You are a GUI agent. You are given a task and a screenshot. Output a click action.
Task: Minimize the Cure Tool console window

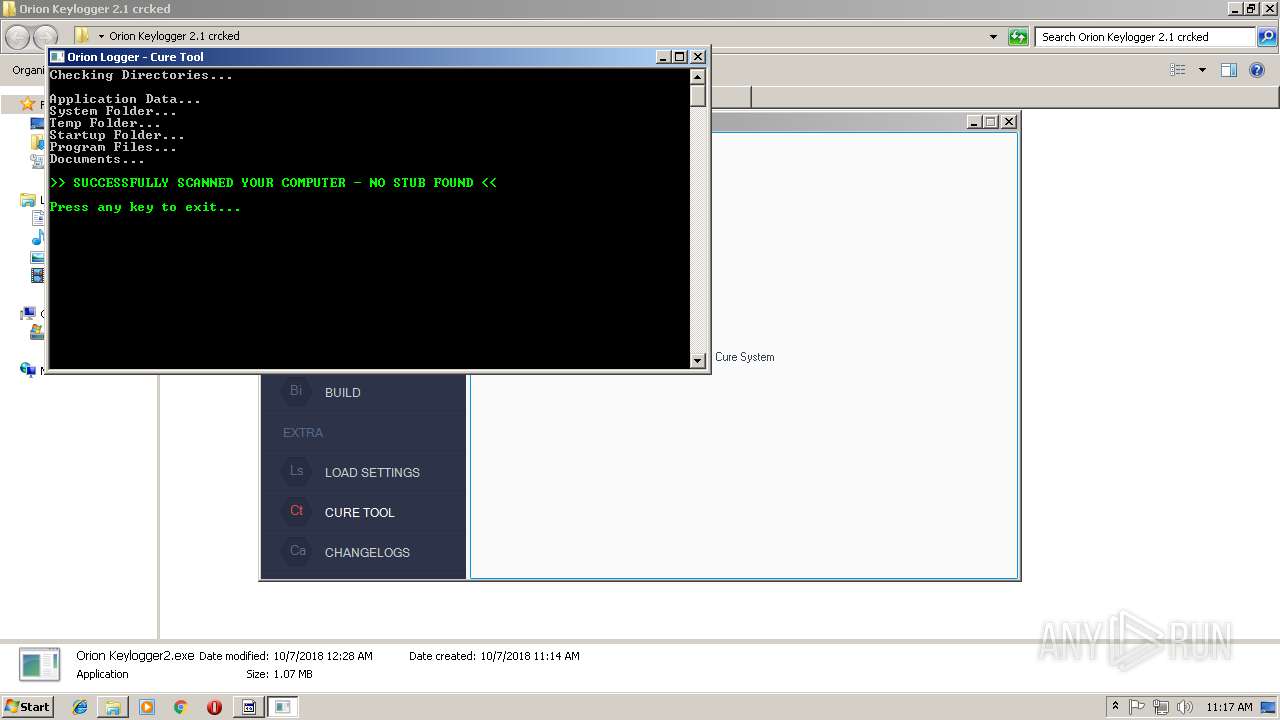663,57
